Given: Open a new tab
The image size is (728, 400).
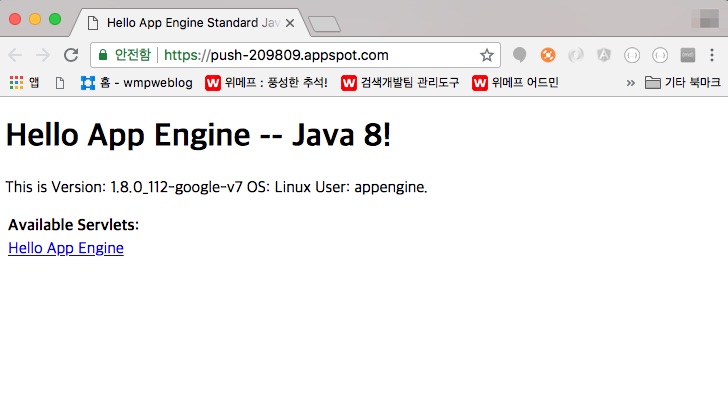Looking at the screenshot, I should point(323,23).
